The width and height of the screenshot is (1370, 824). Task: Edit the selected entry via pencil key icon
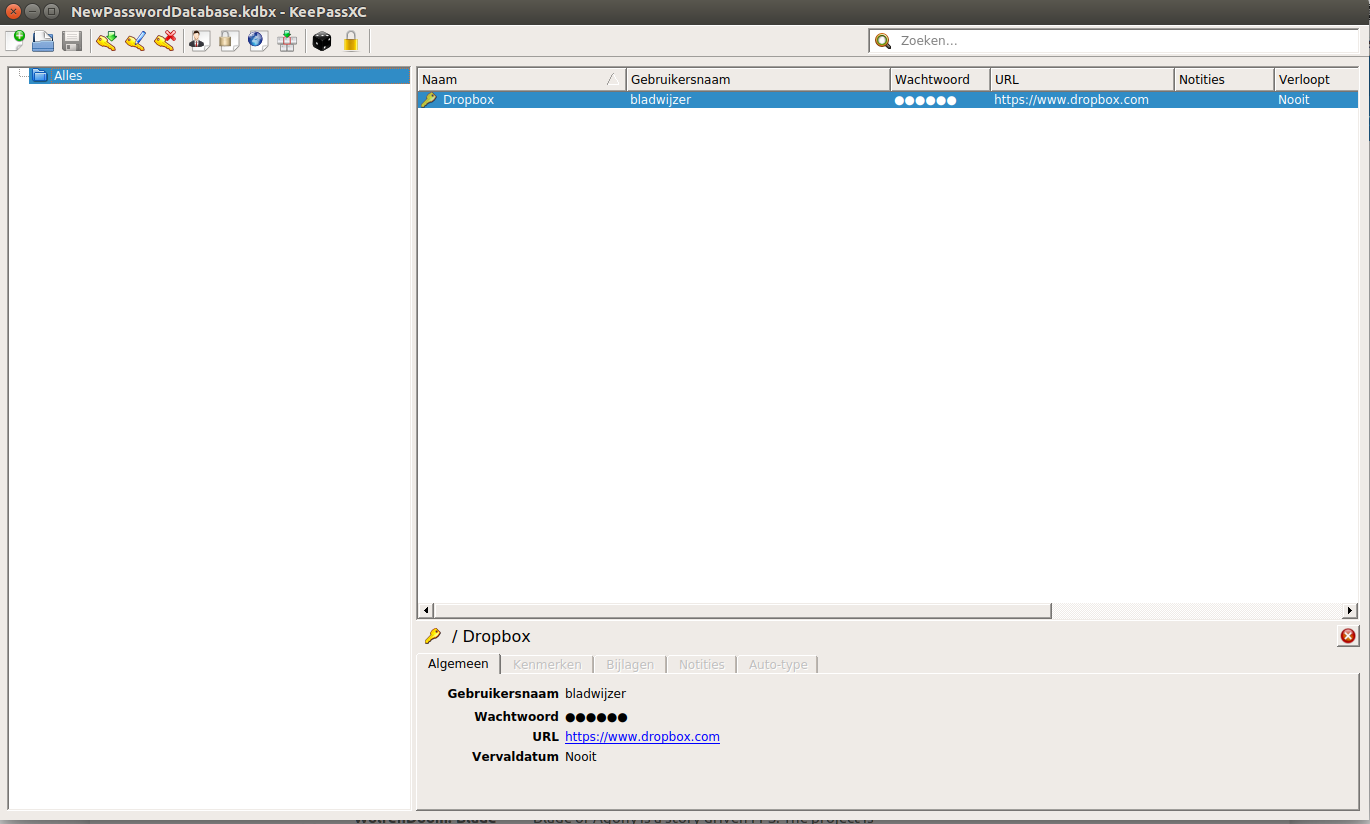click(x=136, y=41)
